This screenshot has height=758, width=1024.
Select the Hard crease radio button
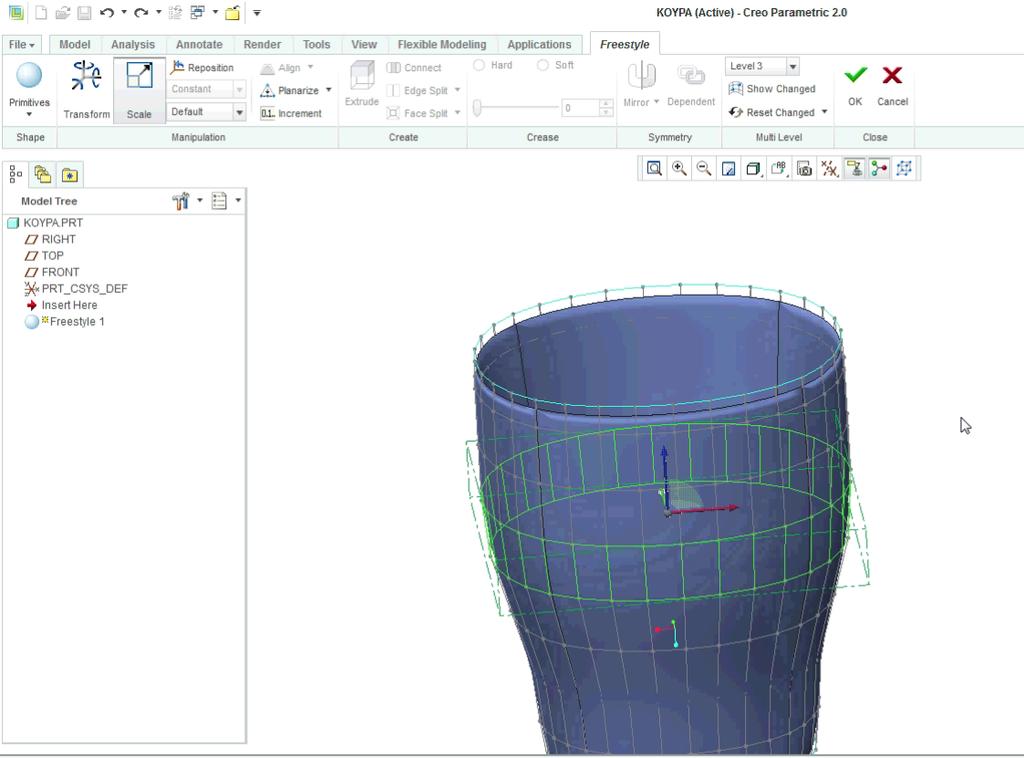pos(479,65)
